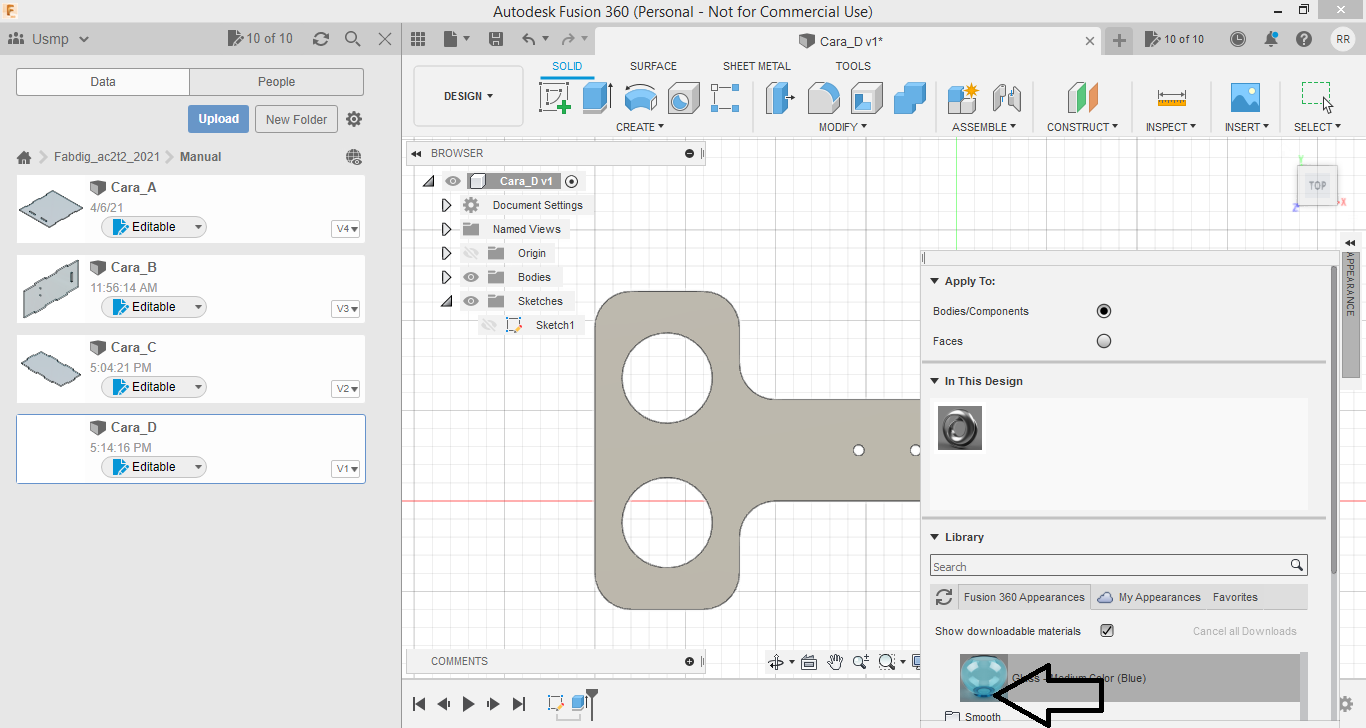The height and width of the screenshot is (728, 1366).
Task: Expand Named Views node
Action: 446,229
